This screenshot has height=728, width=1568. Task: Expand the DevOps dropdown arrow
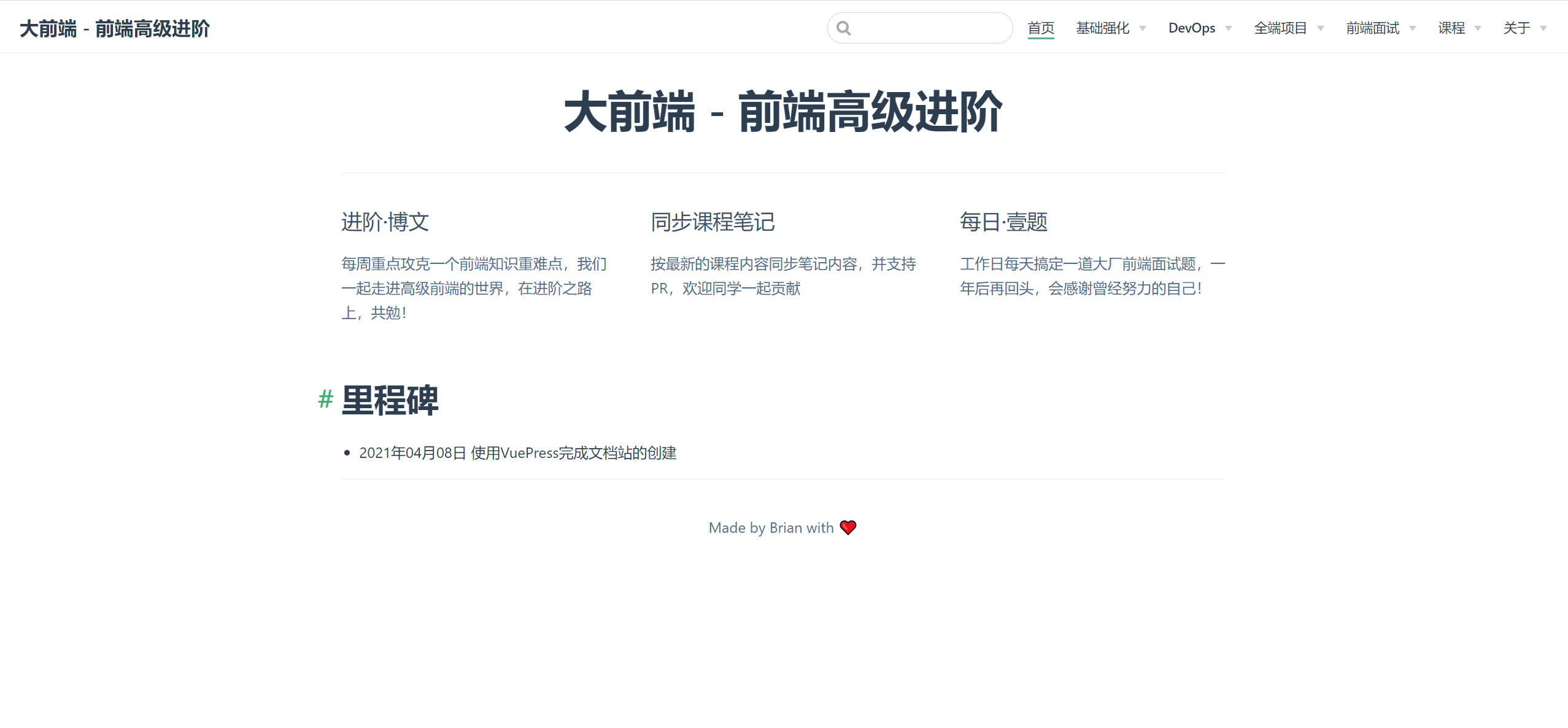pyautogui.click(x=1229, y=28)
